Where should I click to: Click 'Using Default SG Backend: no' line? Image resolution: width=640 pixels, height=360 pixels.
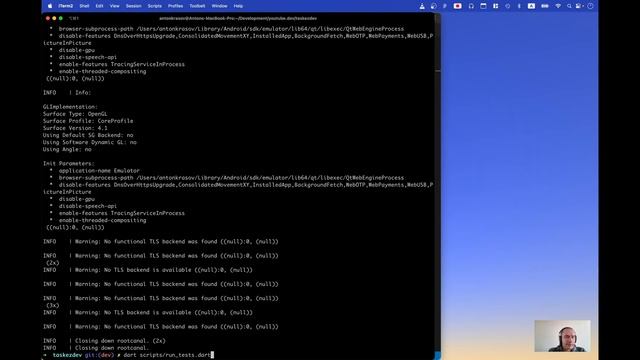(x=88, y=135)
